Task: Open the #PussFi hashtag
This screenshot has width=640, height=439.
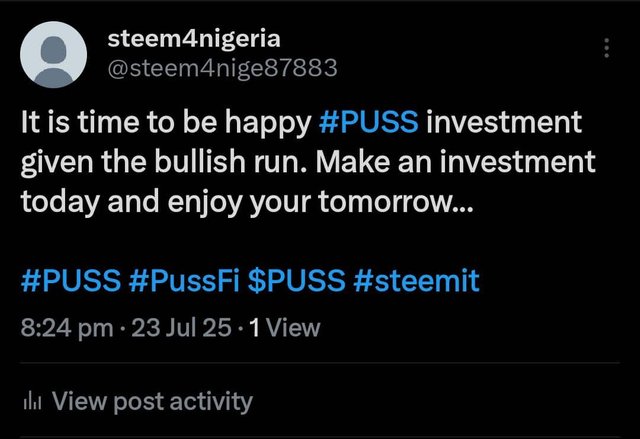Action: pyautogui.click(x=184, y=280)
